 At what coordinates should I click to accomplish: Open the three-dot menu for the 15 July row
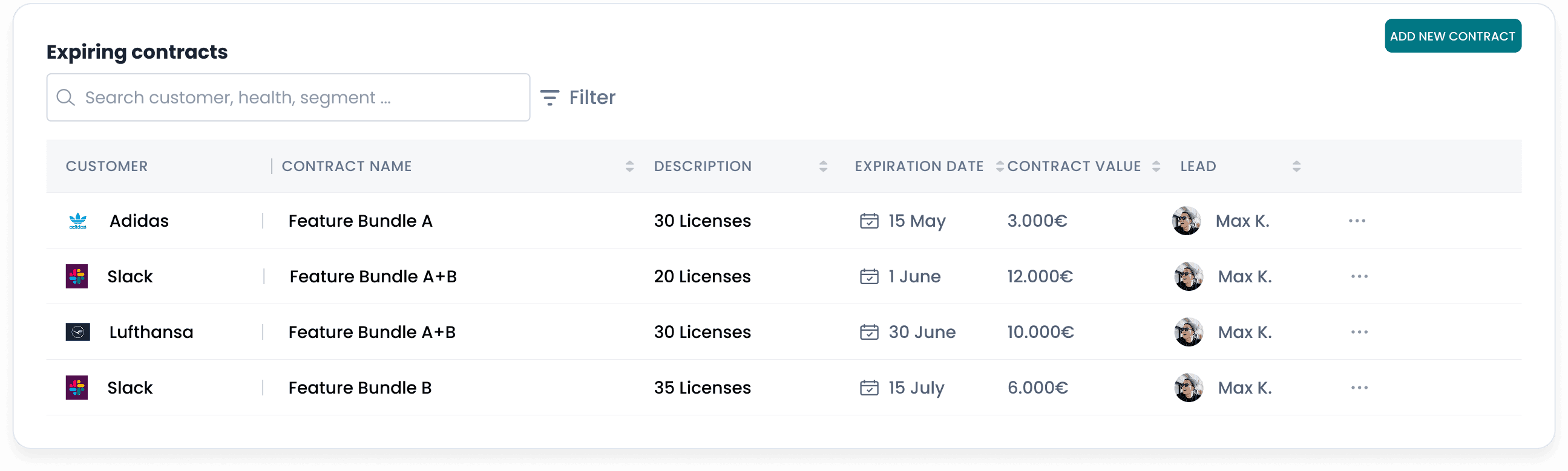[1359, 388]
